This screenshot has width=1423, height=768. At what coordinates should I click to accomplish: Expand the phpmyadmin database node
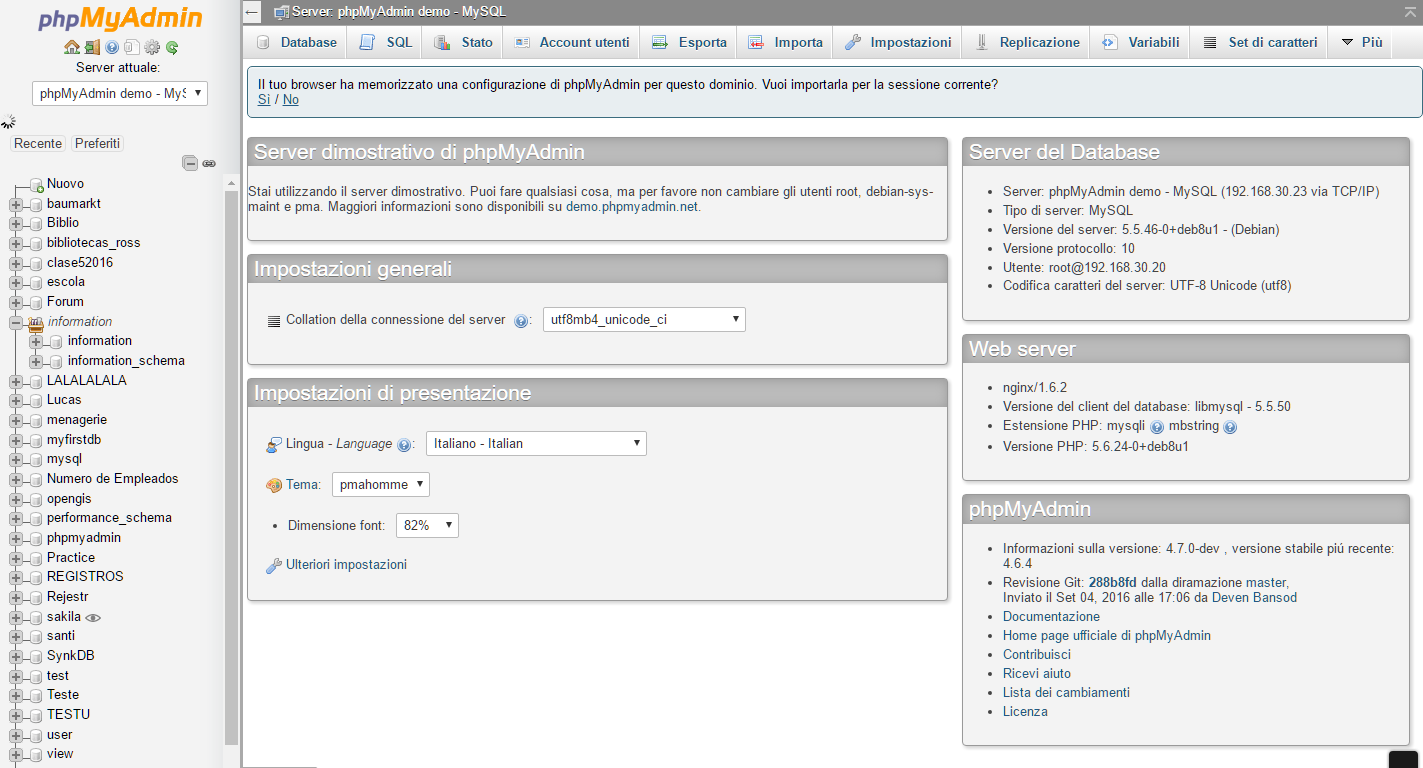click(16, 538)
